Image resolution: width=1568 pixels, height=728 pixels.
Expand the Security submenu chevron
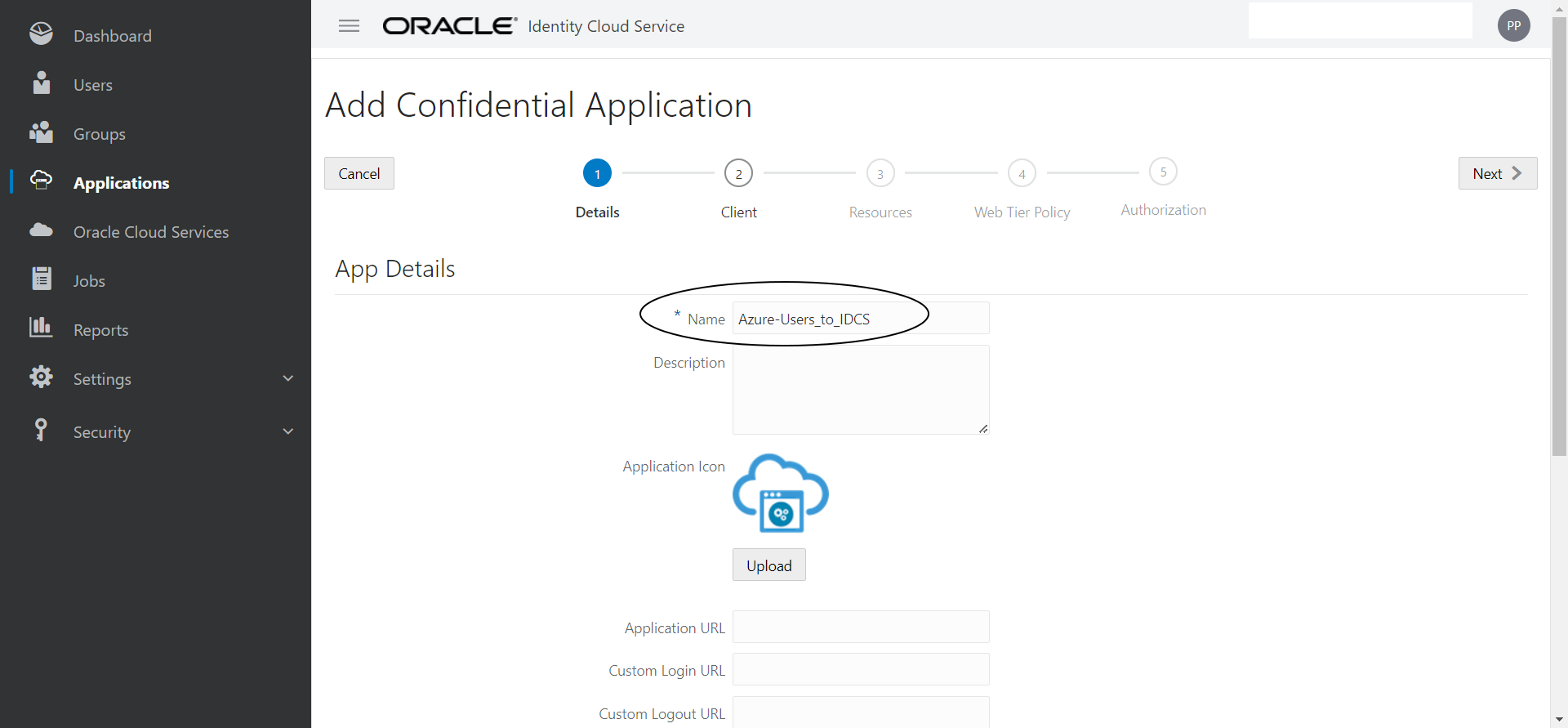[x=287, y=431]
